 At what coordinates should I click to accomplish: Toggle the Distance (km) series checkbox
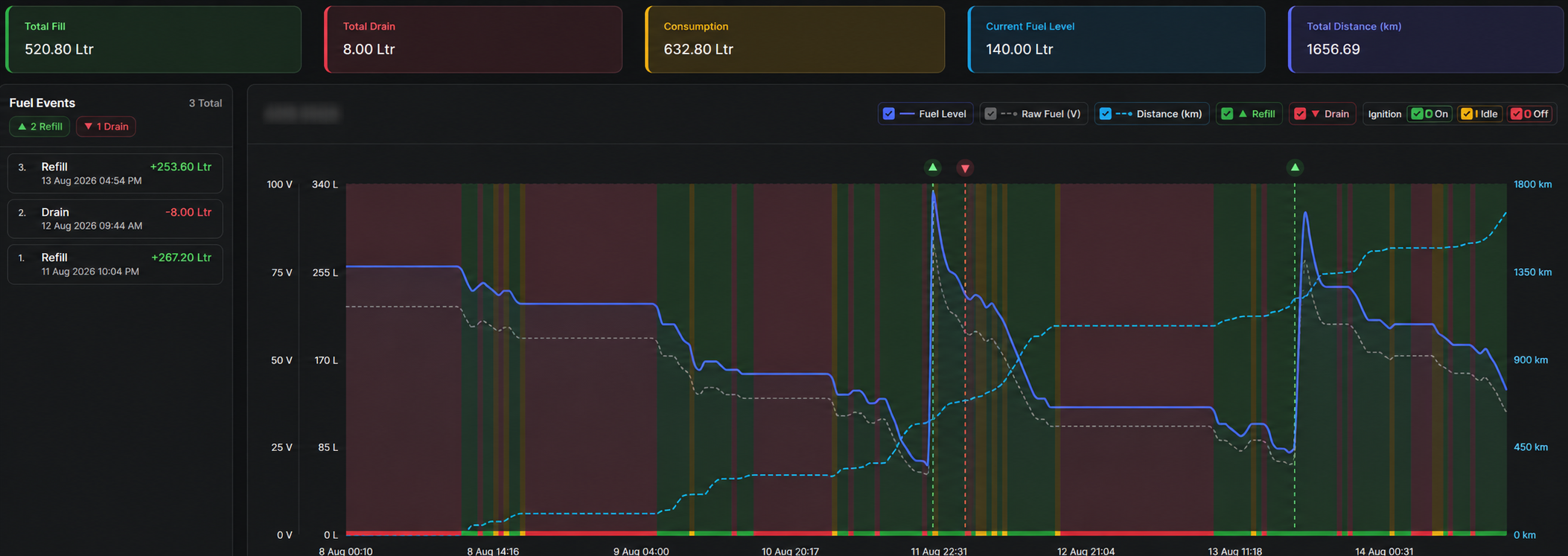(1105, 114)
